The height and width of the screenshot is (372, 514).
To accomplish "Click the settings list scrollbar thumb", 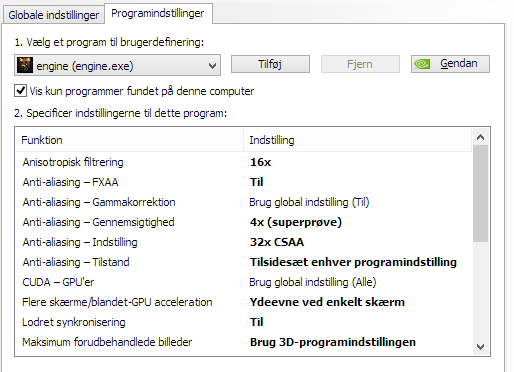I will coord(480,193).
